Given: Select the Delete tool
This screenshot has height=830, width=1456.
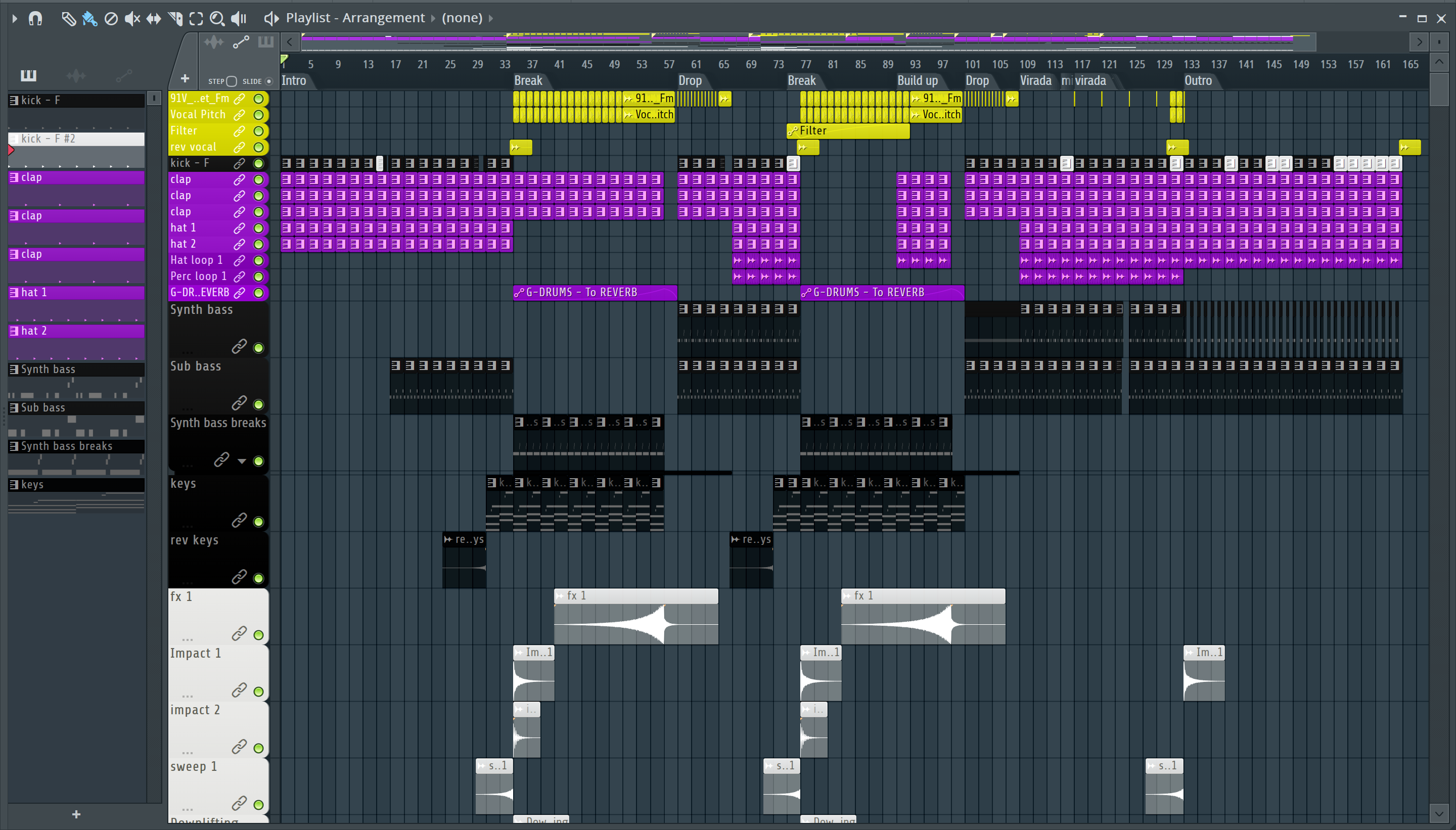Looking at the screenshot, I should [111, 19].
